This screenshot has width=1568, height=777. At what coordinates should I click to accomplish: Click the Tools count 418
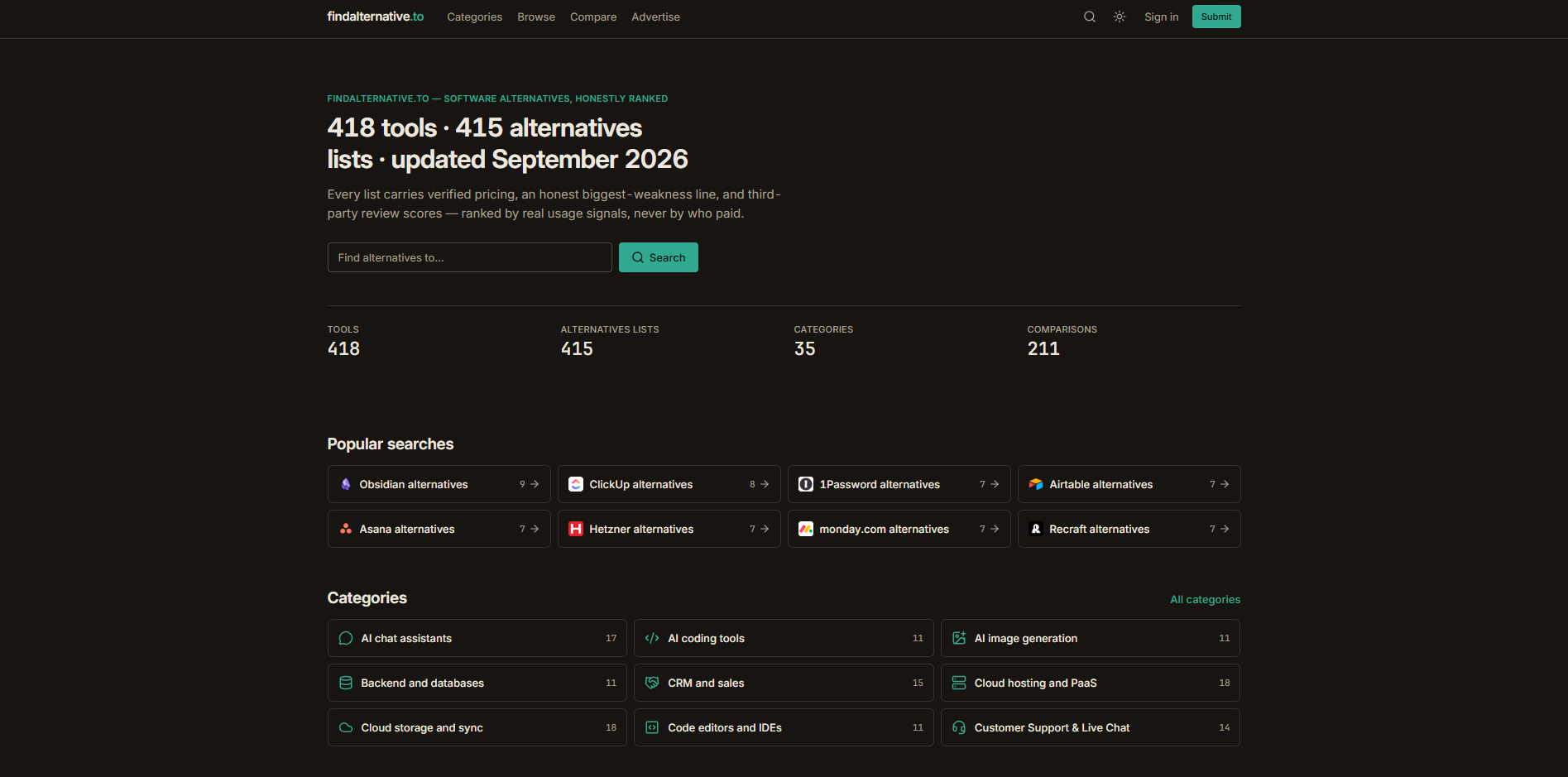[x=343, y=349]
